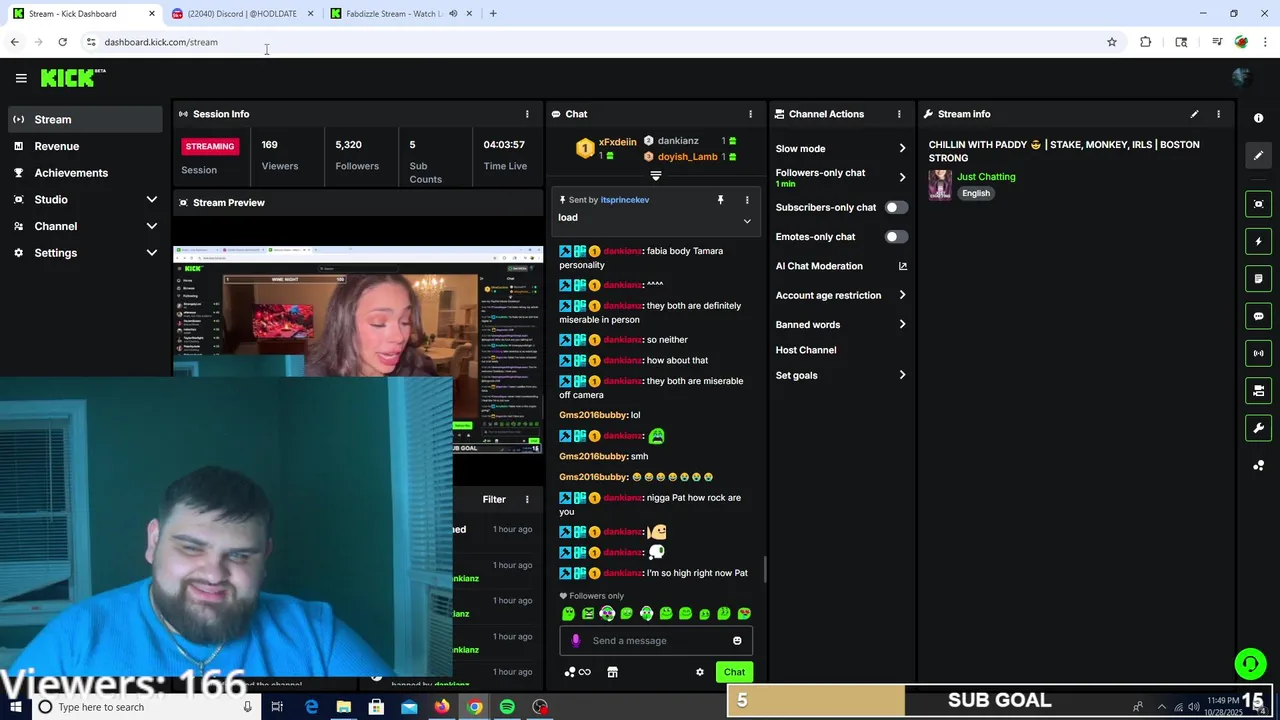Click the Just Chatting category link
The width and height of the screenshot is (1280, 720).
[986, 177]
